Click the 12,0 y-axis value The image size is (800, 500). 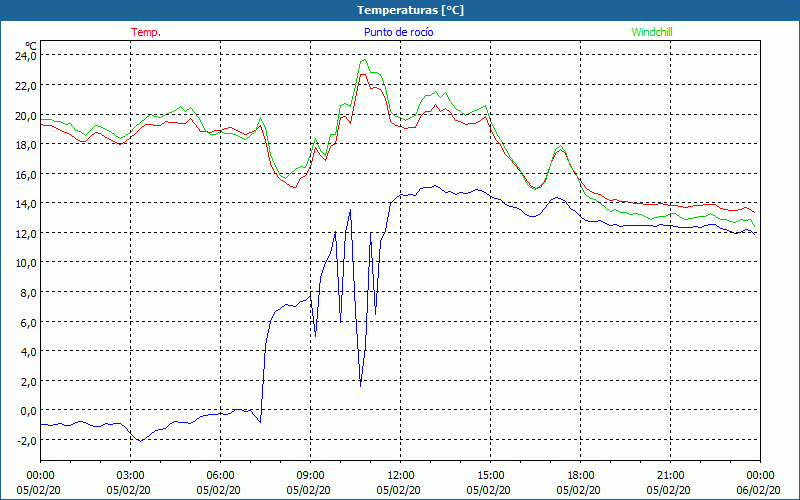pyautogui.click(x=26, y=234)
